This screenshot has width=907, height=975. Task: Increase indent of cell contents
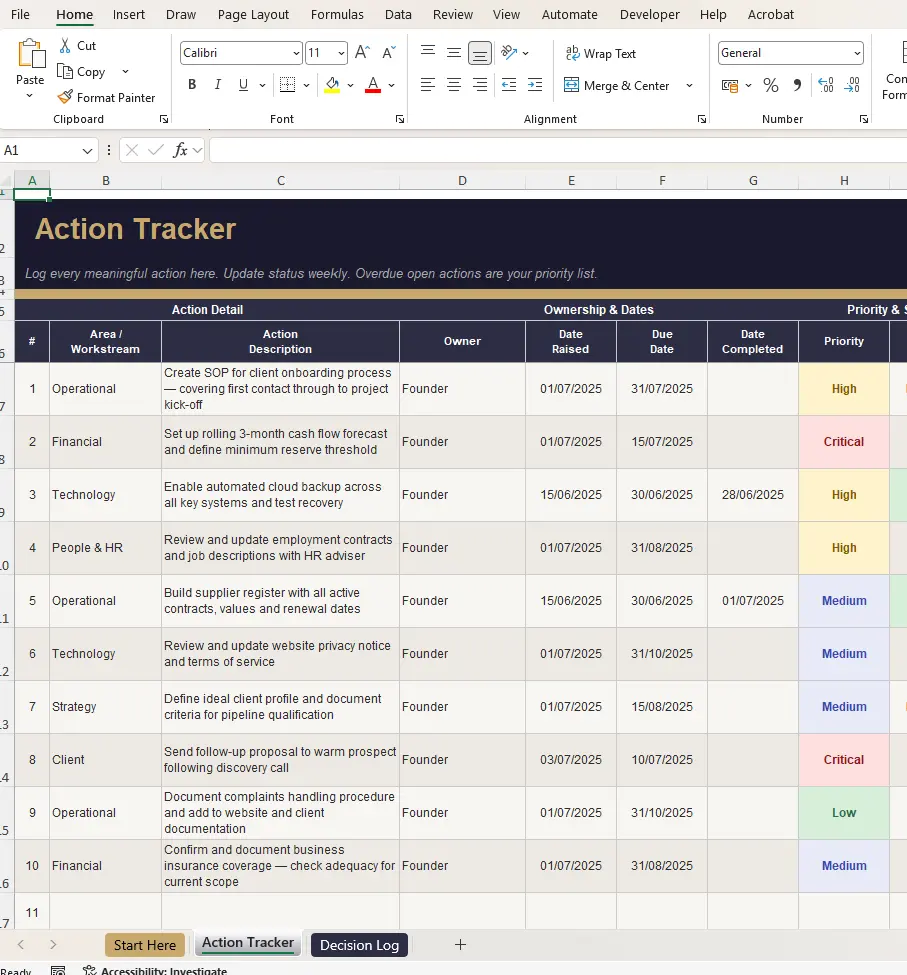(x=535, y=85)
